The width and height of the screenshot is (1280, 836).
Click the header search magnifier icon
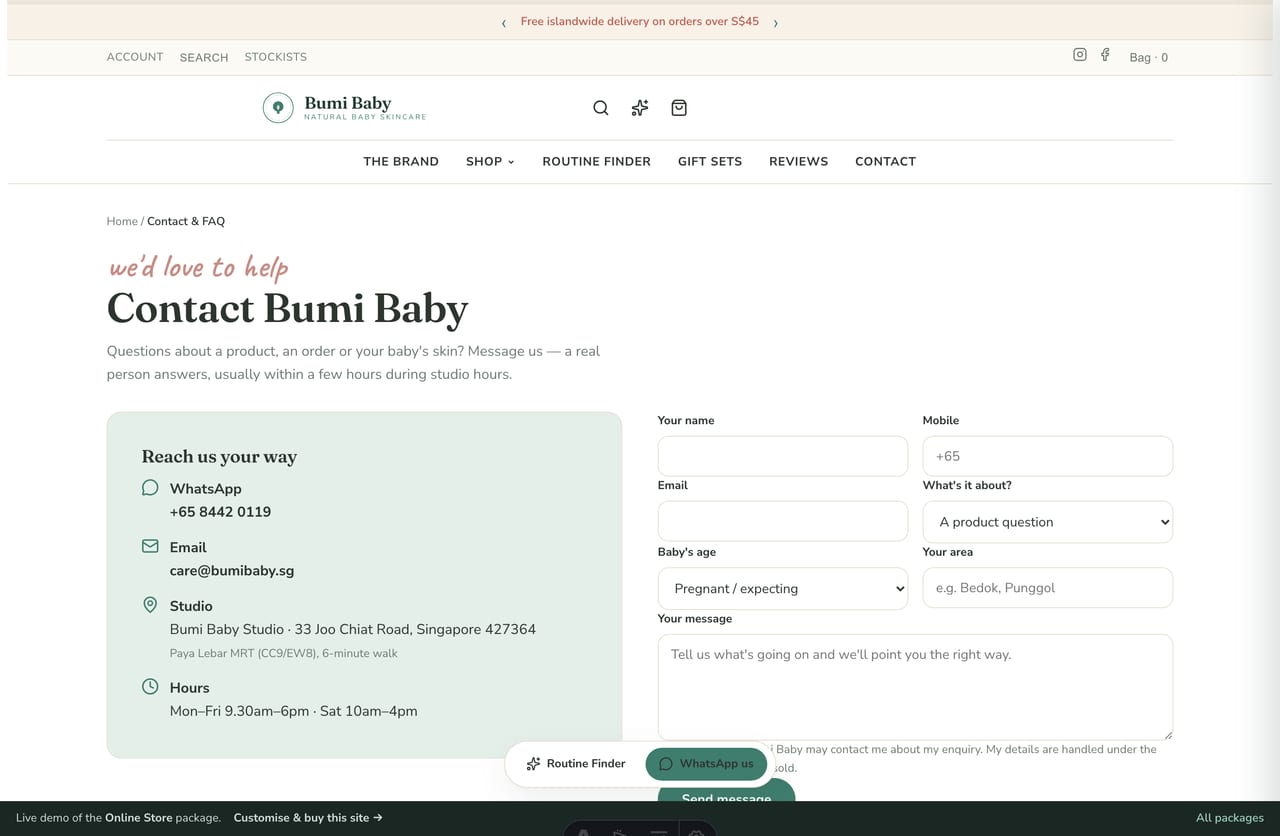601,108
